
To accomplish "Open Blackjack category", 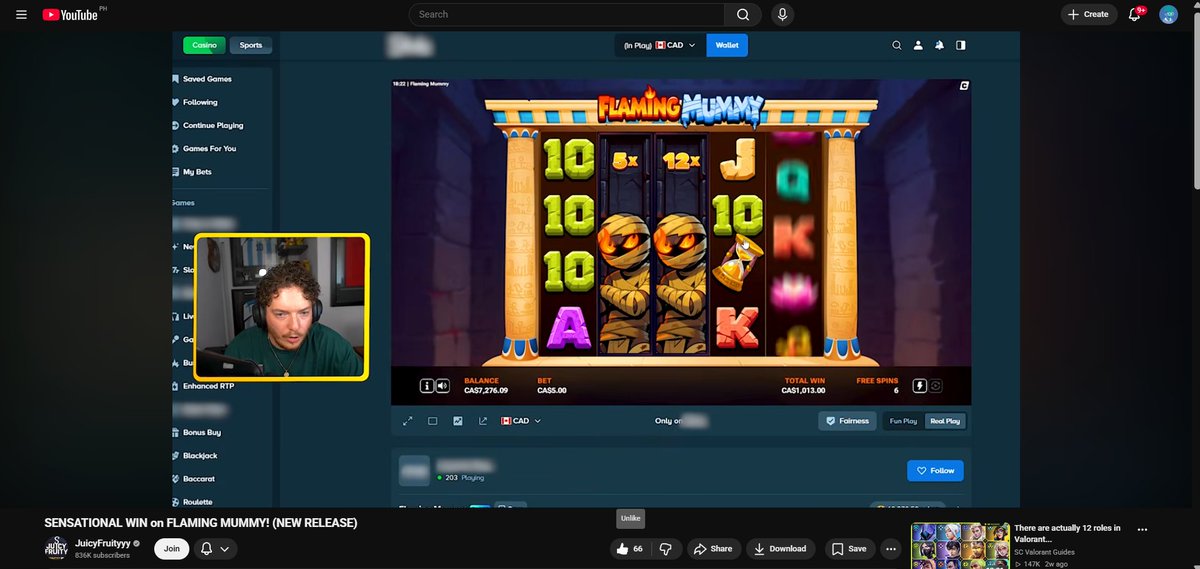I will tap(200, 455).
